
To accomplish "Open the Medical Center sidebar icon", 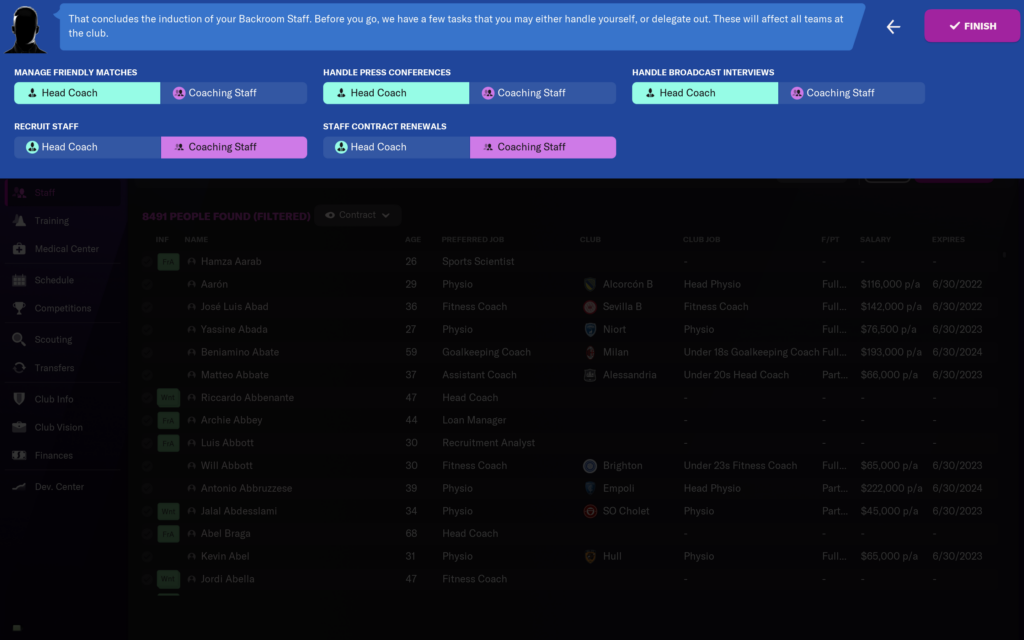I will click(x=19, y=249).
